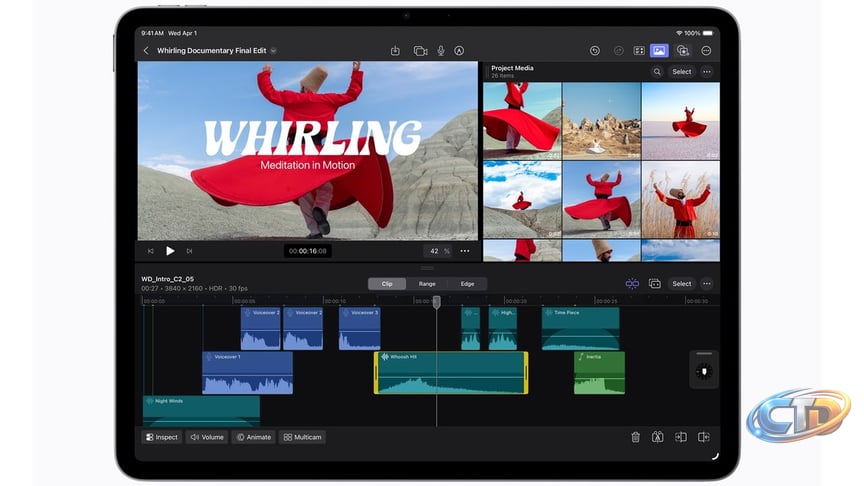Go back with the top-left back arrow
This screenshot has width=864, height=486.
[146, 50]
